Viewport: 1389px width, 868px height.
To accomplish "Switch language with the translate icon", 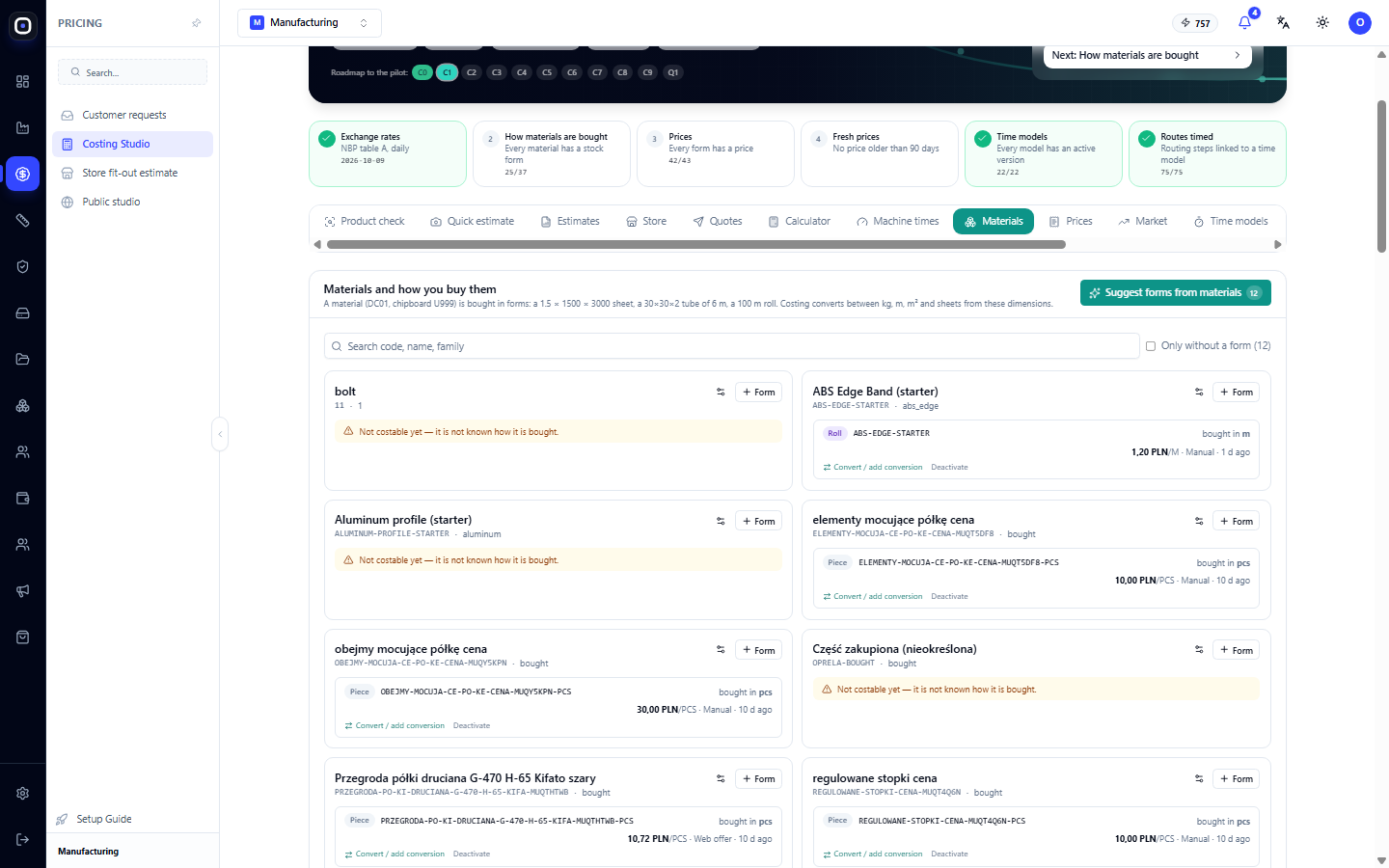I will 1283,22.
